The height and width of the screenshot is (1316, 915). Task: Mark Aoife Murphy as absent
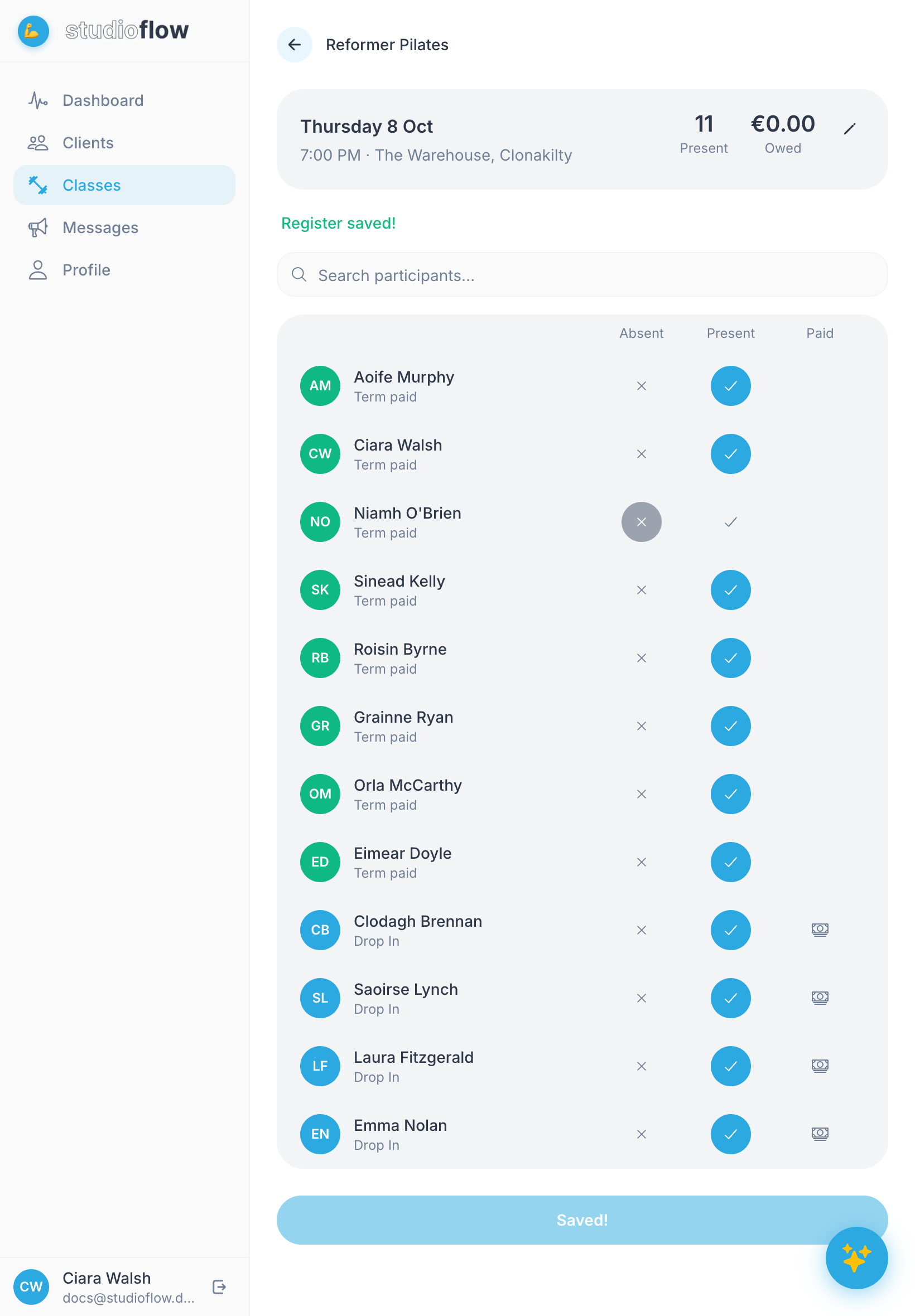[x=642, y=386]
